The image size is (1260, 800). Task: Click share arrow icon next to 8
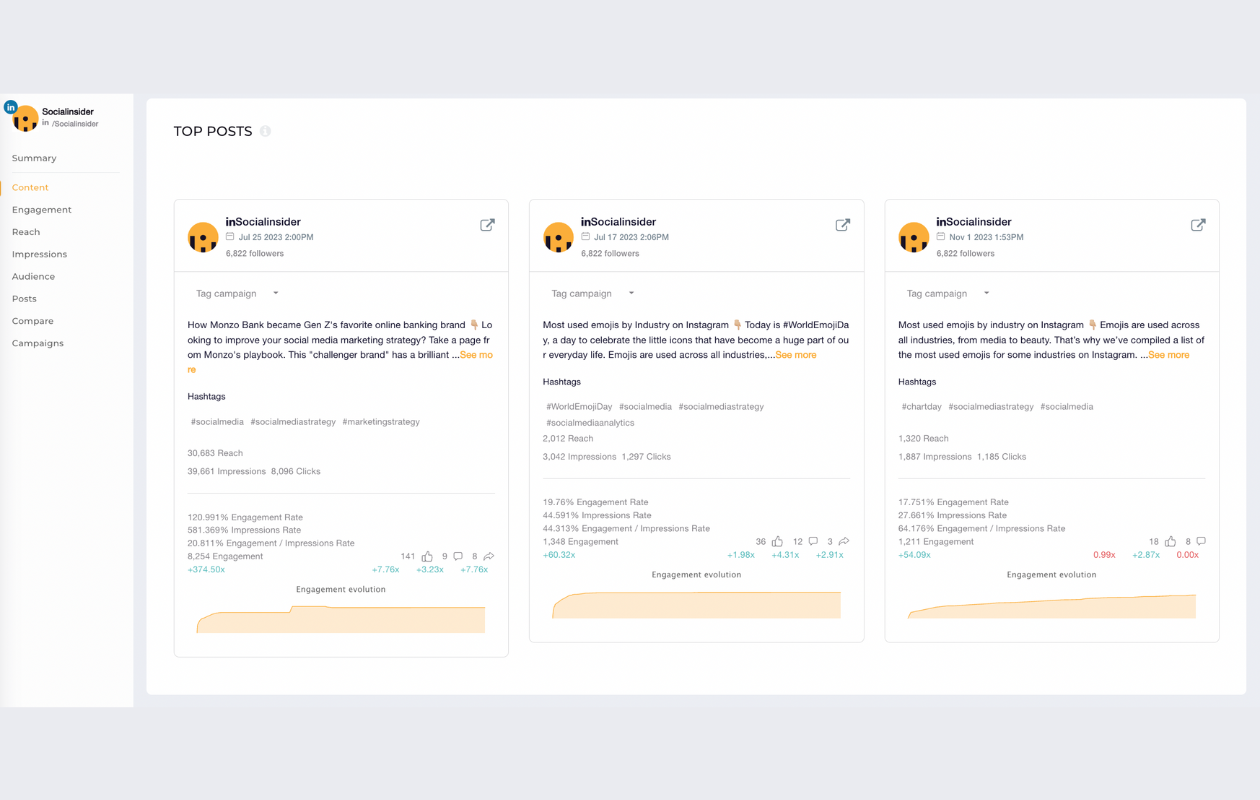[x=488, y=556]
